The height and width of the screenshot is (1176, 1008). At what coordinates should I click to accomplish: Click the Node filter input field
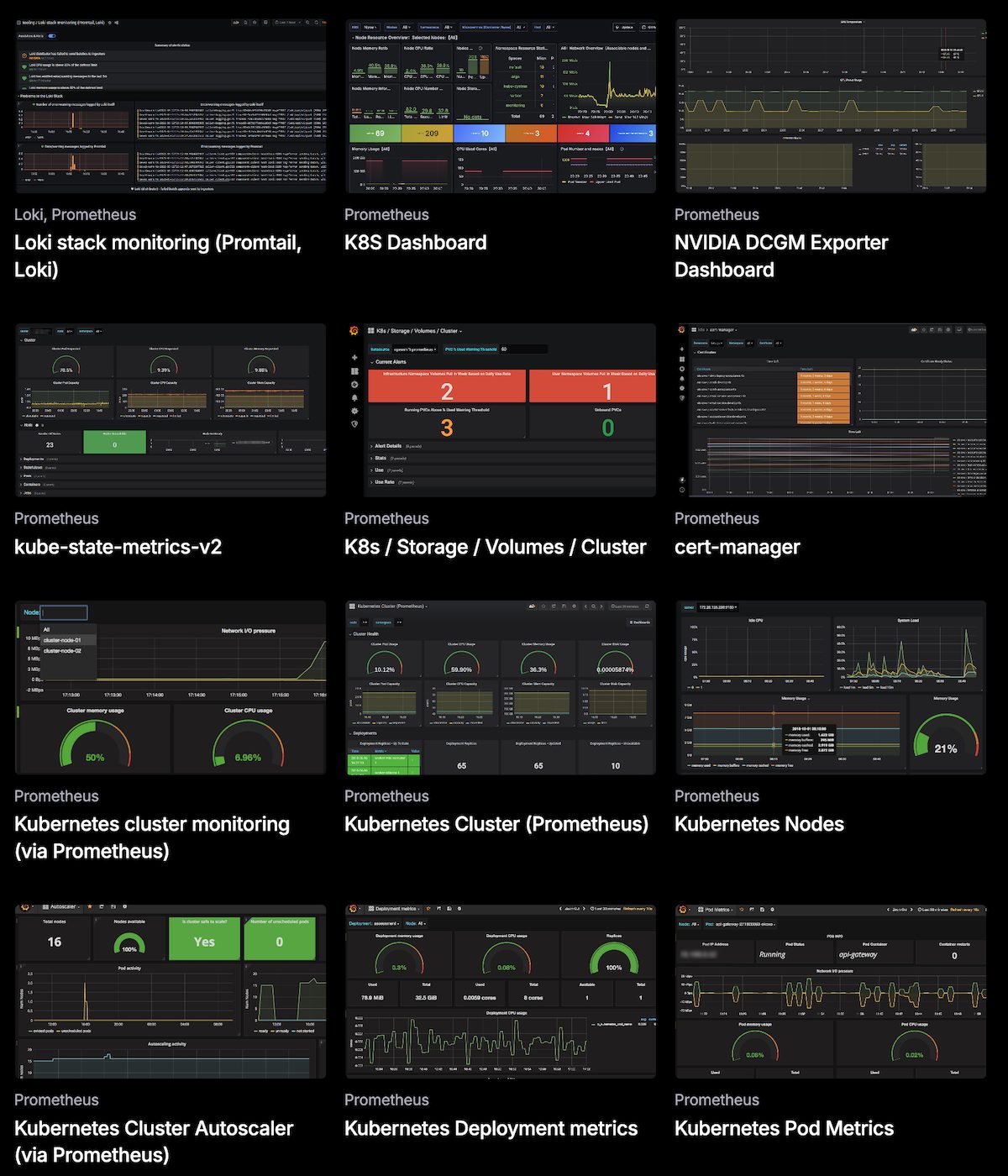click(x=64, y=612)
